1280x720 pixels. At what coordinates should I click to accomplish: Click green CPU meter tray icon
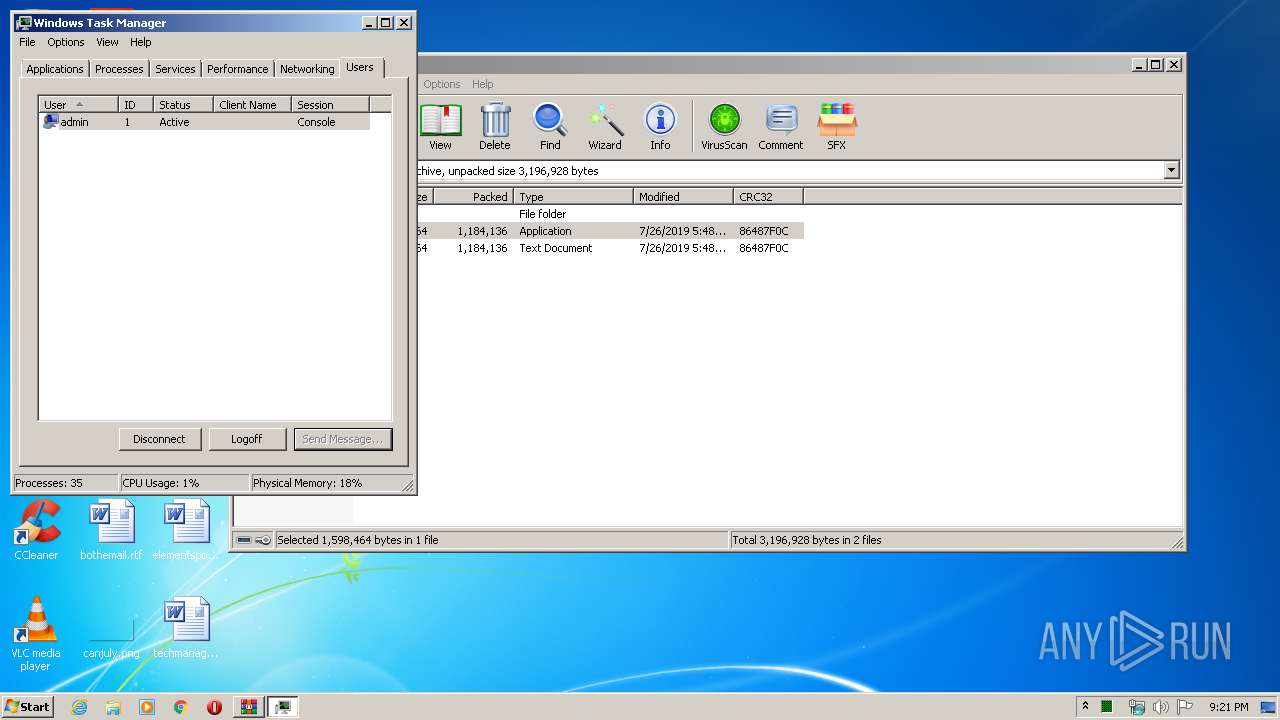(1107, 707)
